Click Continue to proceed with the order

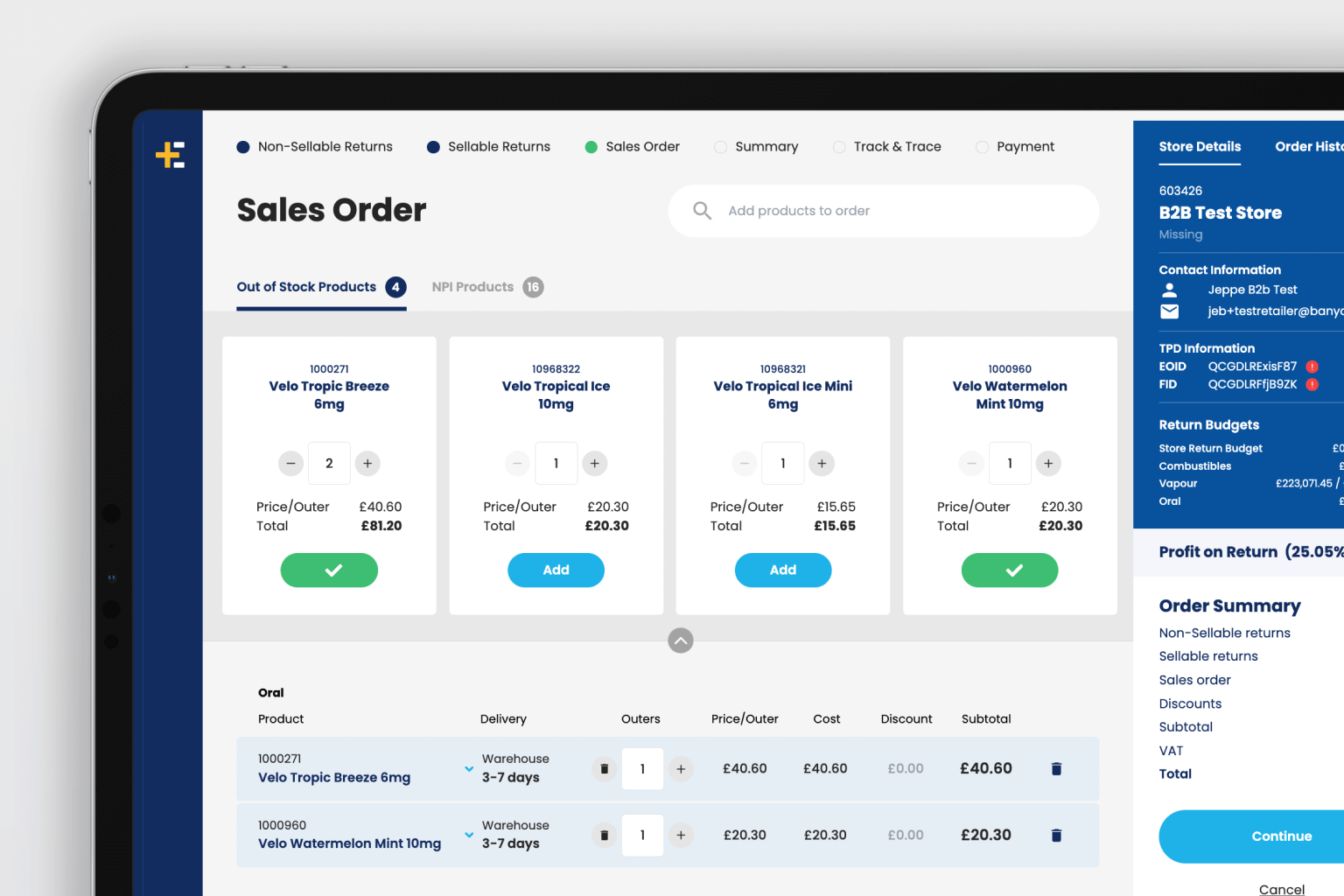(x=1251, y=836)
